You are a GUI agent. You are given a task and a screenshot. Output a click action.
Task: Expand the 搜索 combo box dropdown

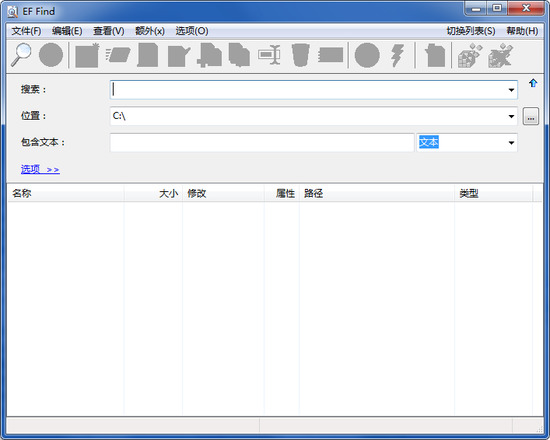coord(511,90)
